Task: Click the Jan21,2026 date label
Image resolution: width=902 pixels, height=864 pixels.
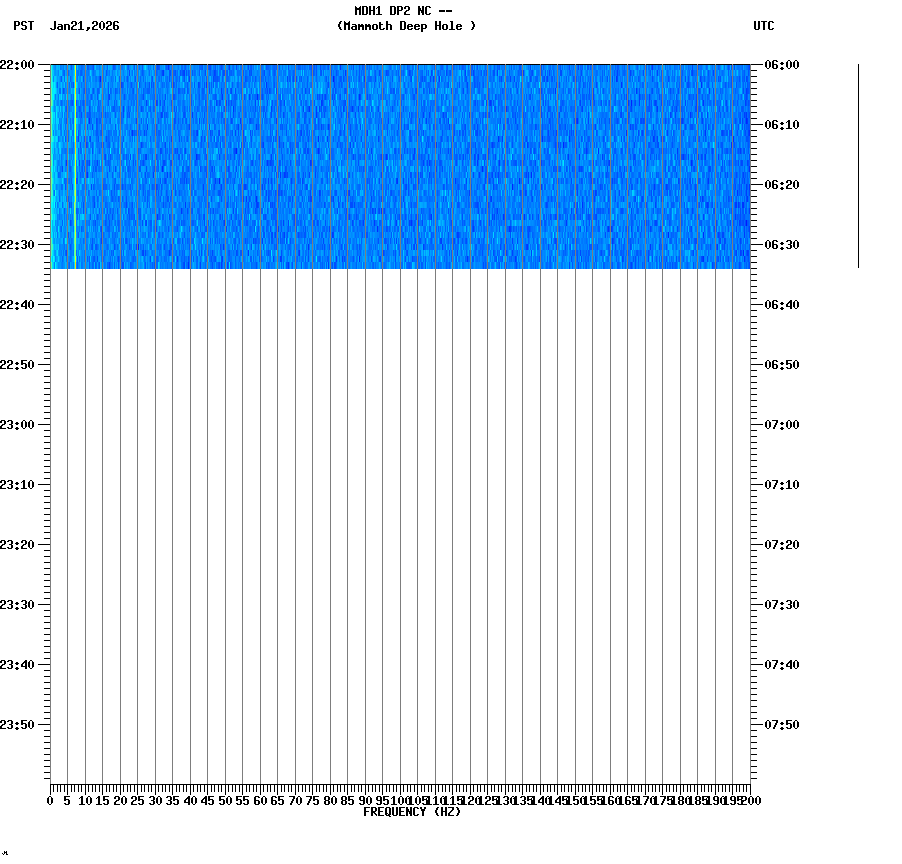Action: [84, 26]
